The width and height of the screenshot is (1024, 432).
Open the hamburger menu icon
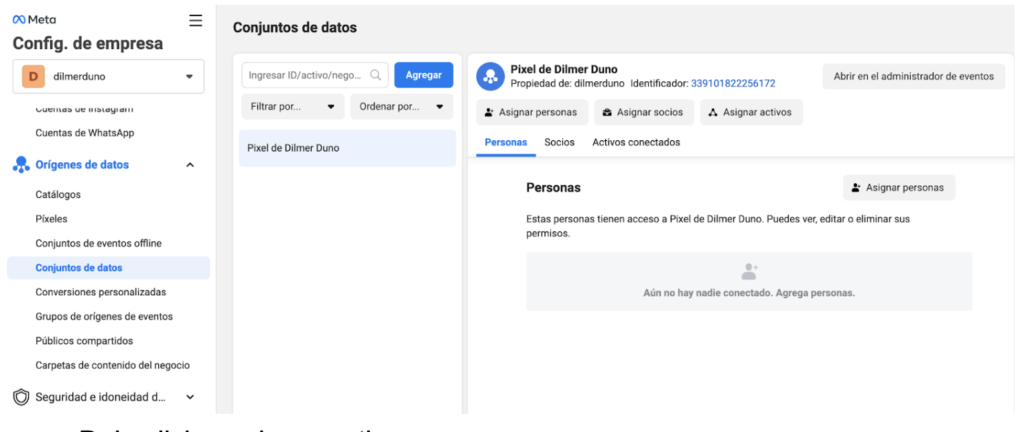pyautogui.click(x=195, y=21)
